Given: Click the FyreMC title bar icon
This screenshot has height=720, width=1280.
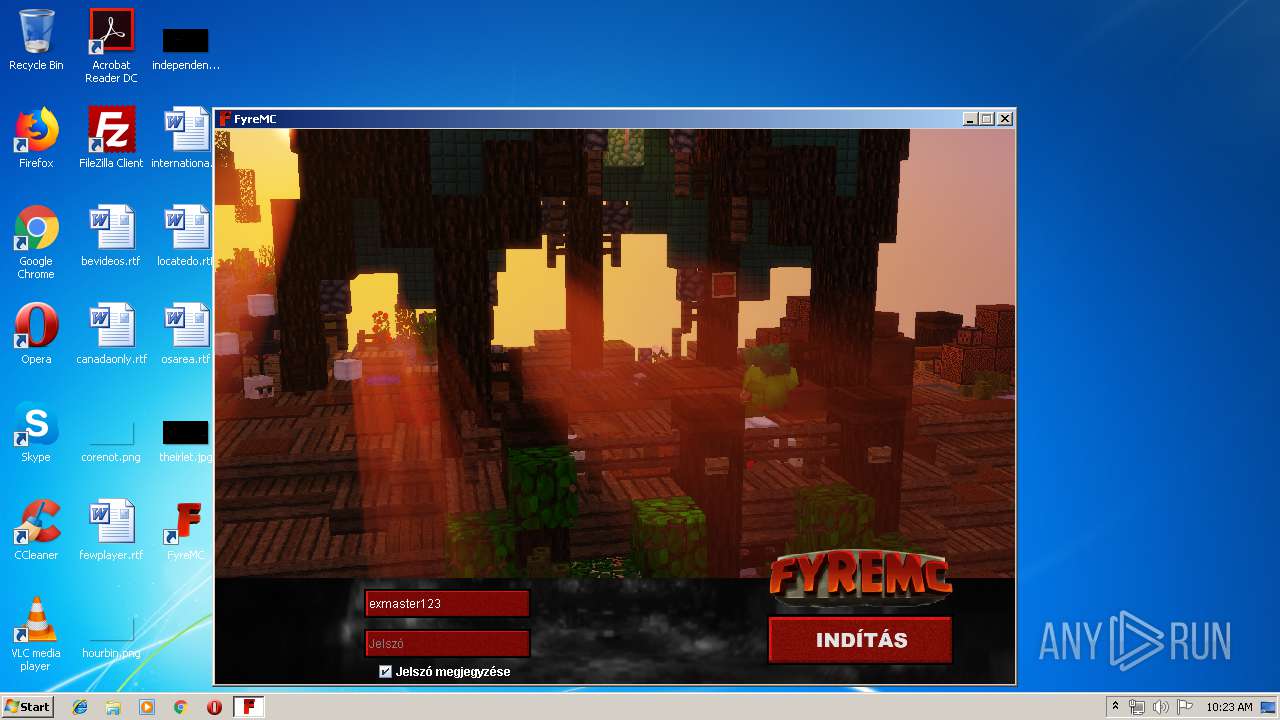Looking at the screenshot, I should click(225, 119).
